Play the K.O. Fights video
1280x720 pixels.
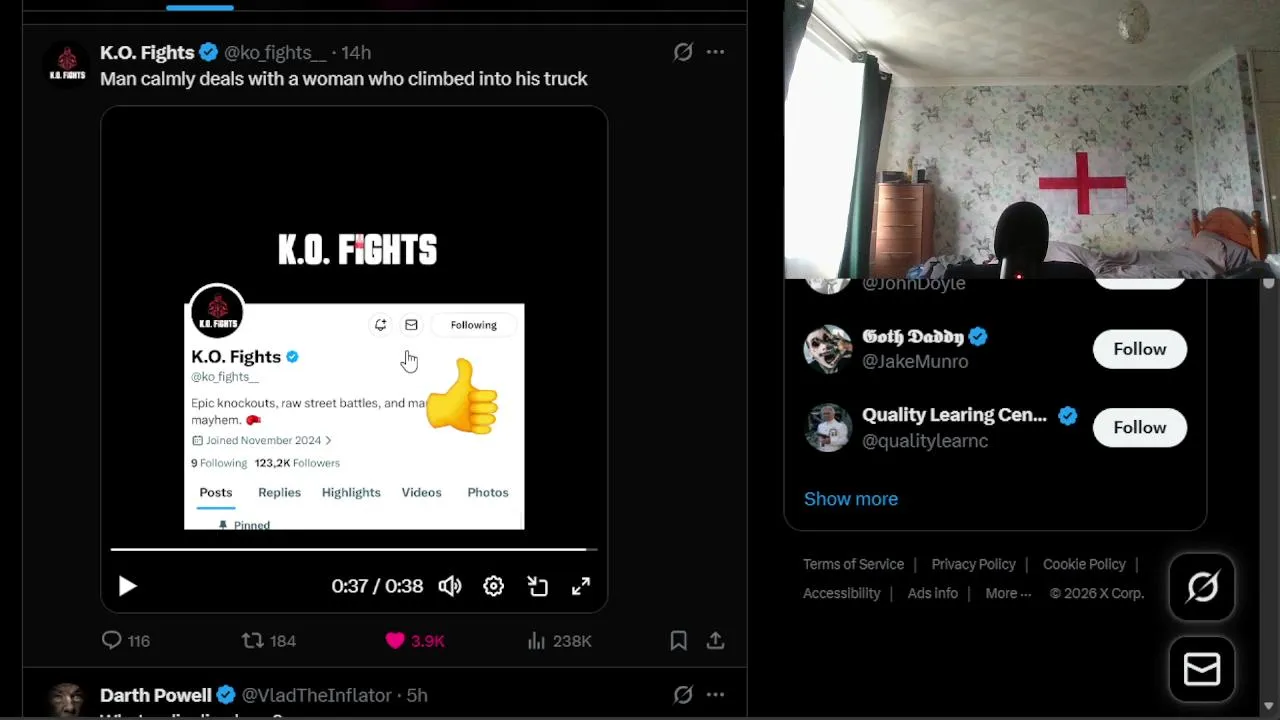pos(127,586)
